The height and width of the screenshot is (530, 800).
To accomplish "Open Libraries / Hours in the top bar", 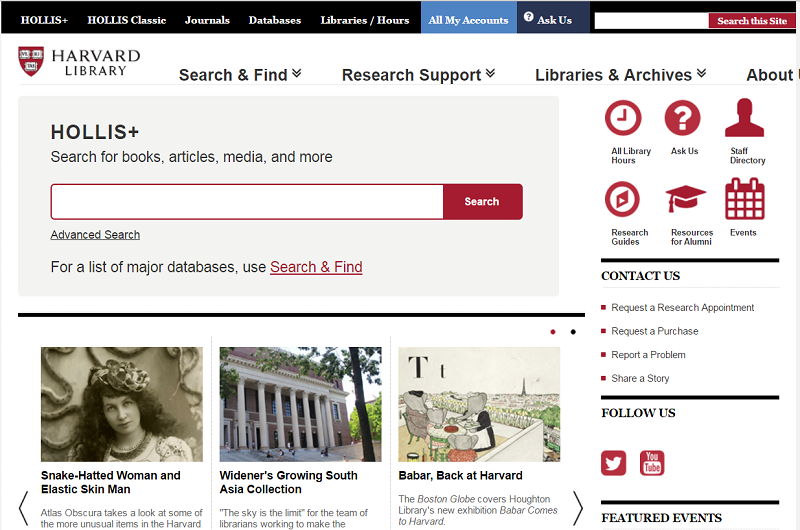I will point(365,20).
